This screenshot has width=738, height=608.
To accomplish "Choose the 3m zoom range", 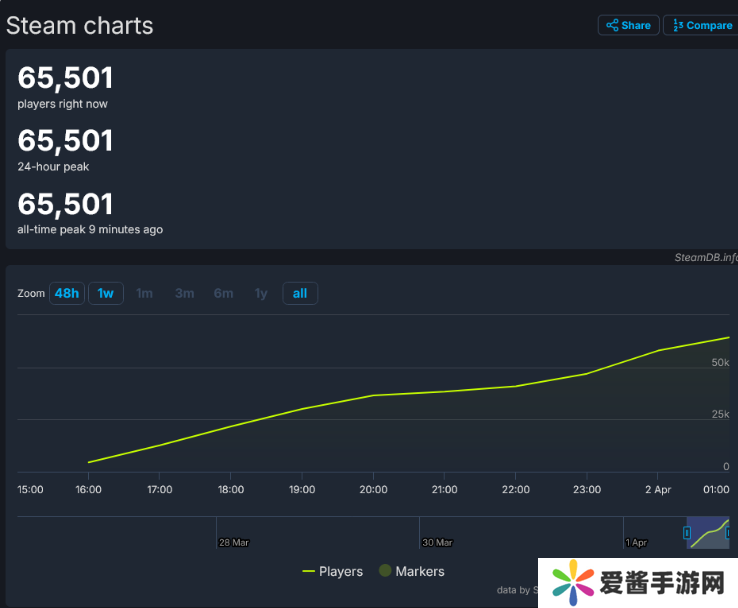I will point(184,293).
